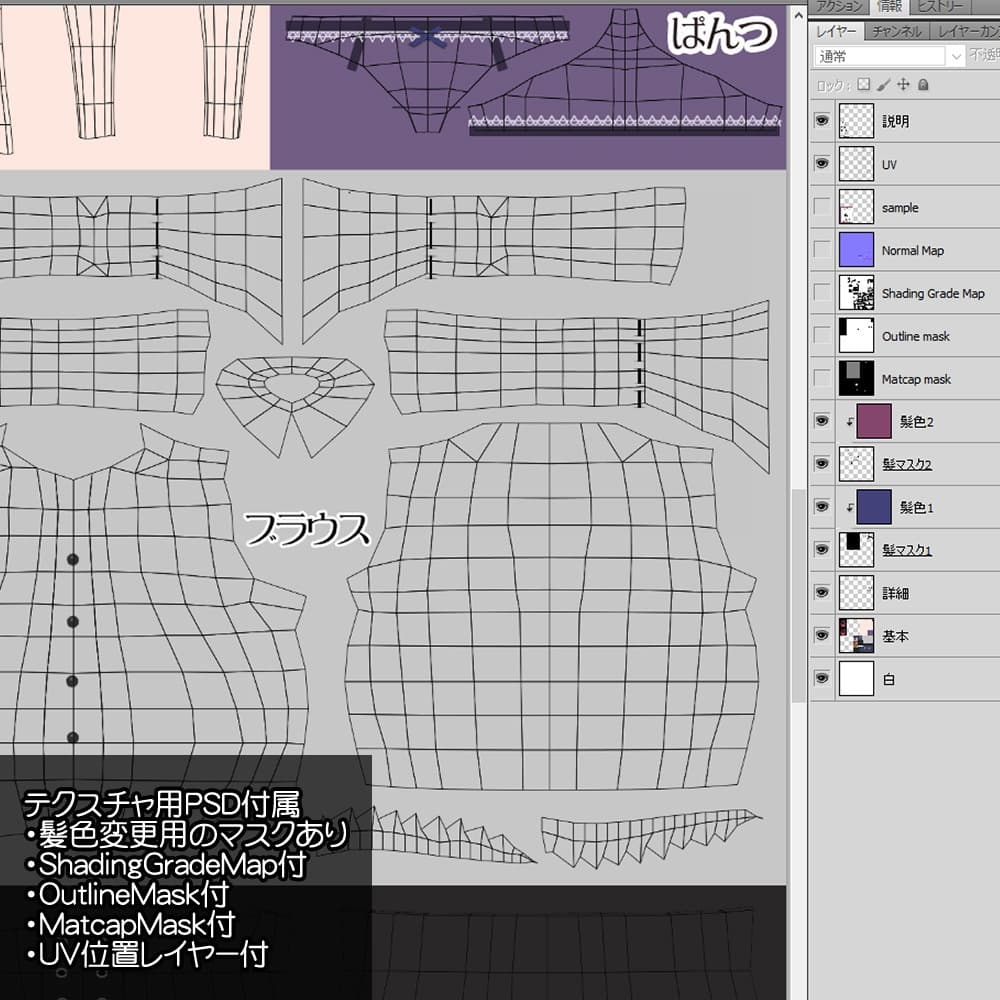This screenshot has width=1000, height=1000.
Task: Switch to the アクション tab
Action: [840, 6]
